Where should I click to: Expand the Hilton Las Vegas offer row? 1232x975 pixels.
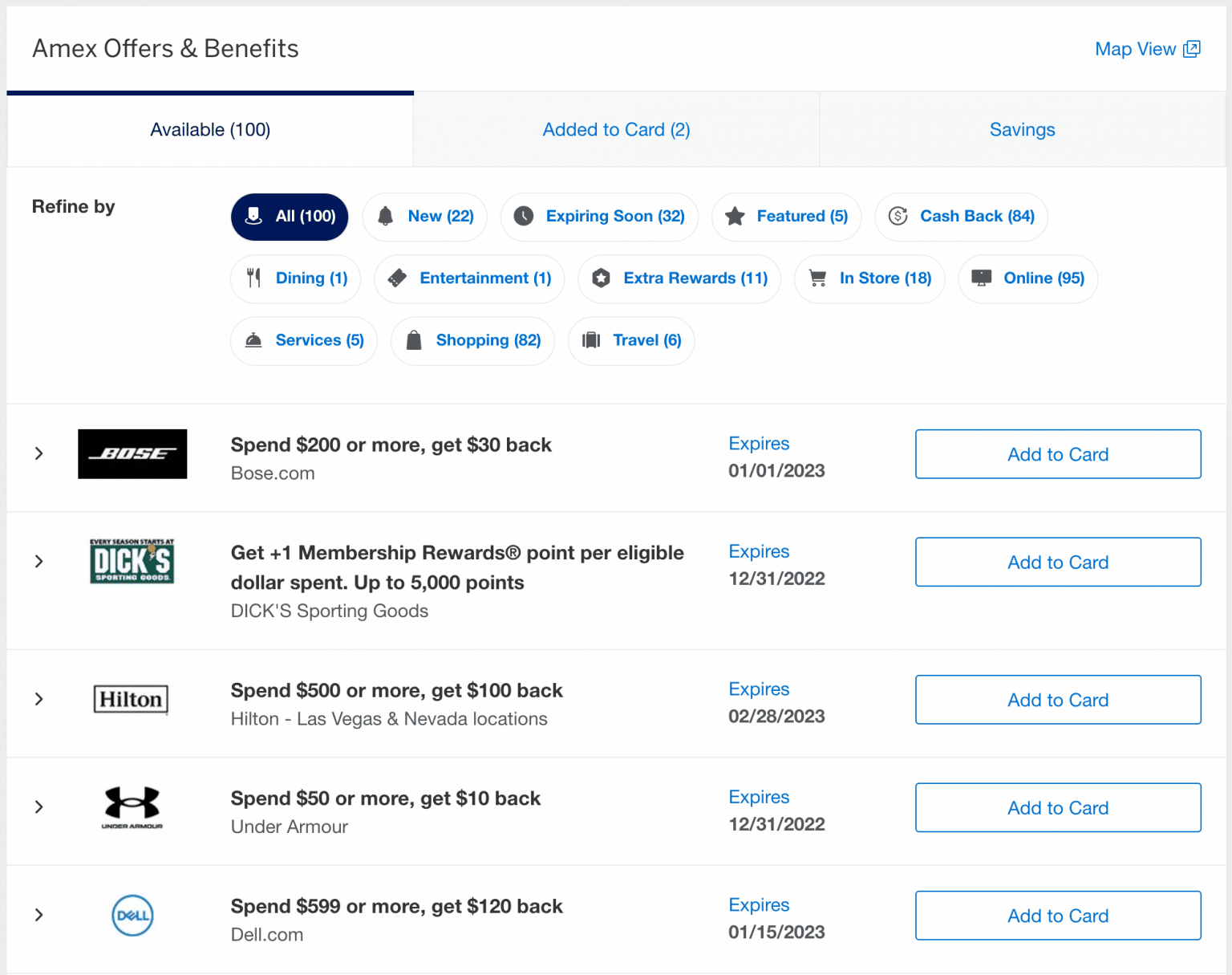tap(38, 699)
